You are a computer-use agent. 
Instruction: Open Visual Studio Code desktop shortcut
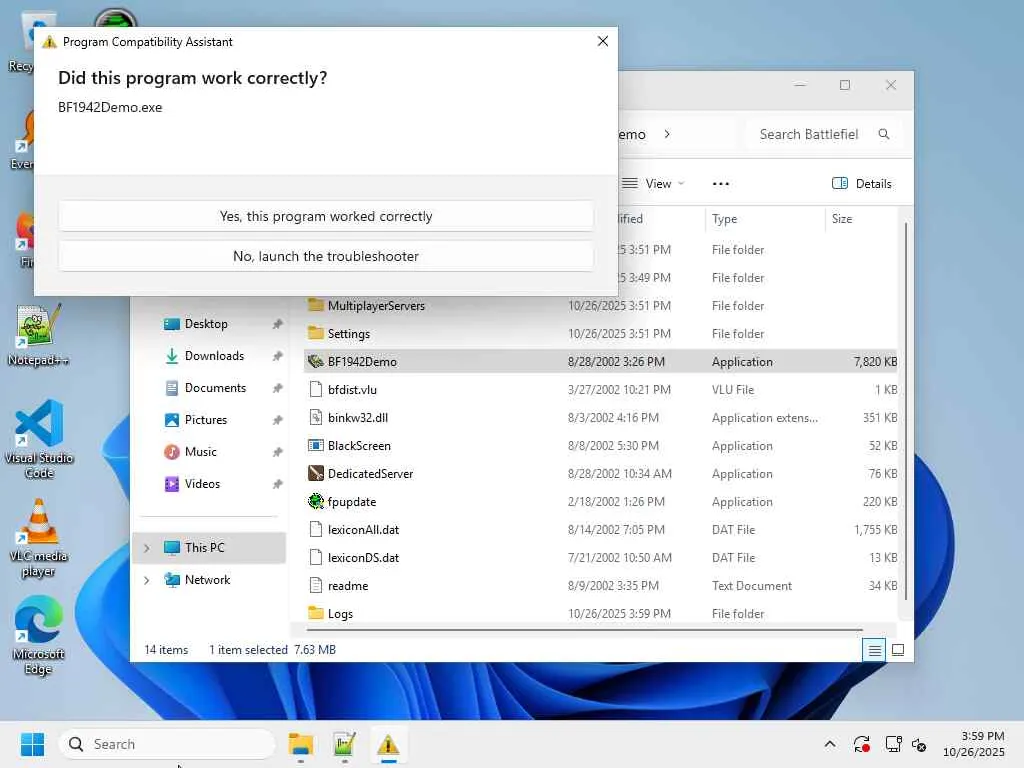39,440
